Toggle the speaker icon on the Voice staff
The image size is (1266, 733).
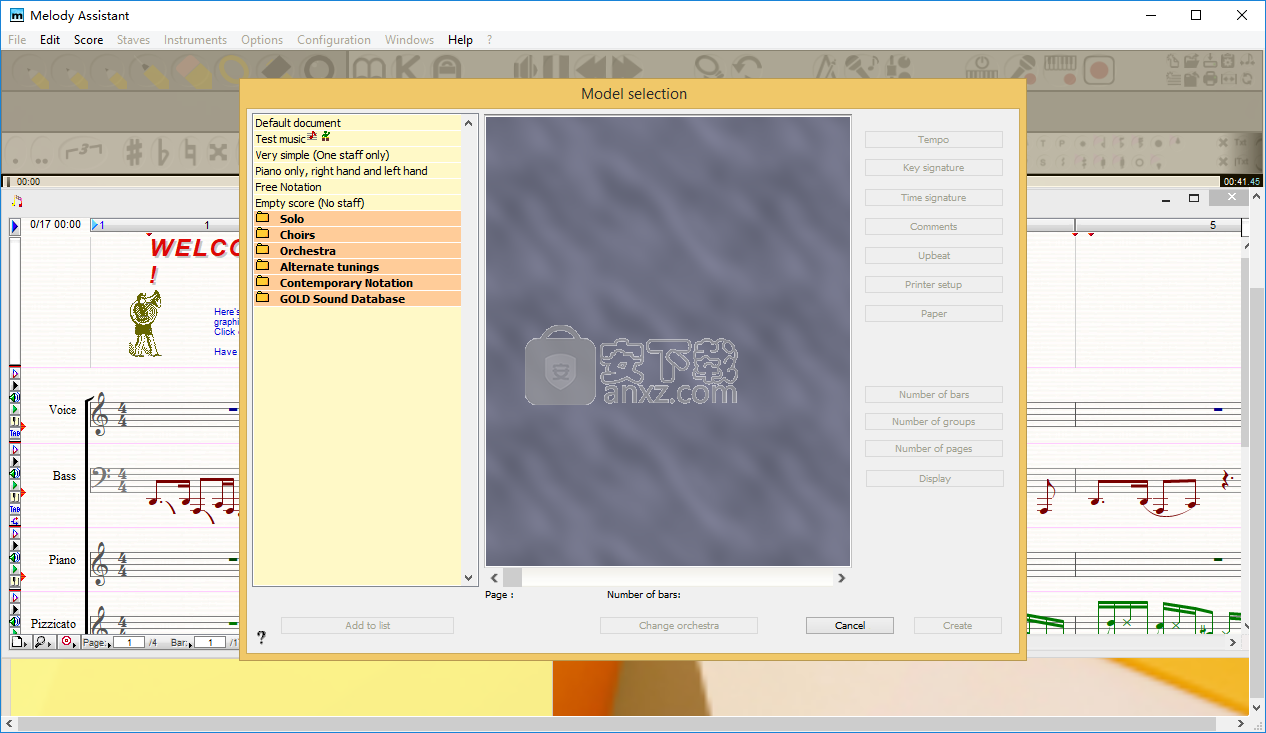point(15,397)
